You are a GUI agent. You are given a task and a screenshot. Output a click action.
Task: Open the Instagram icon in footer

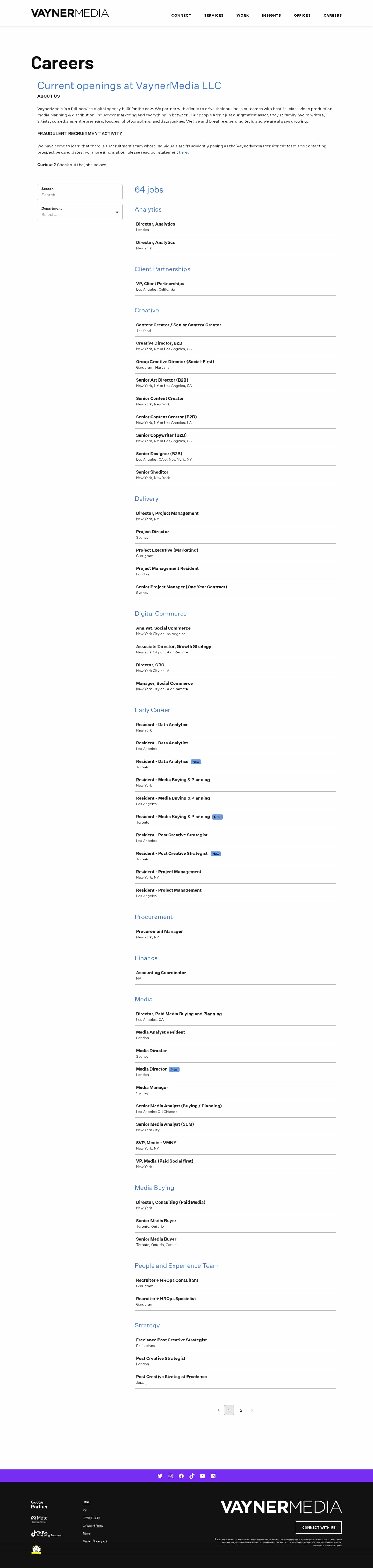[170, 1475]
